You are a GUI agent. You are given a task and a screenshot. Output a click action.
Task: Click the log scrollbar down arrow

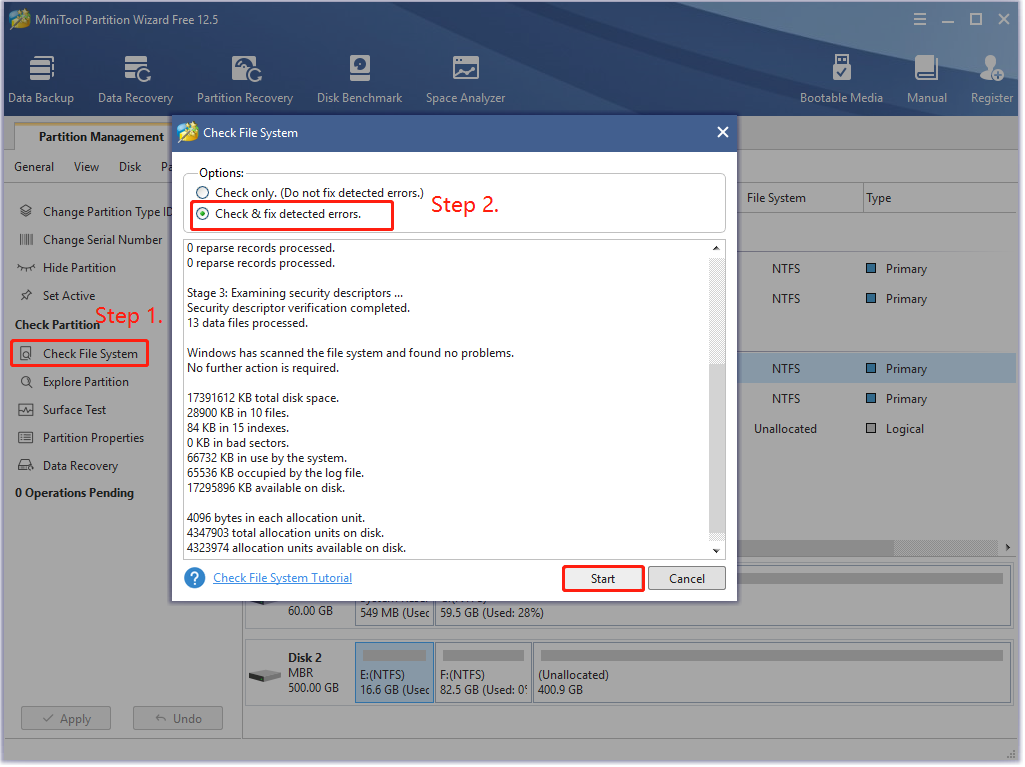pos(716,551)
